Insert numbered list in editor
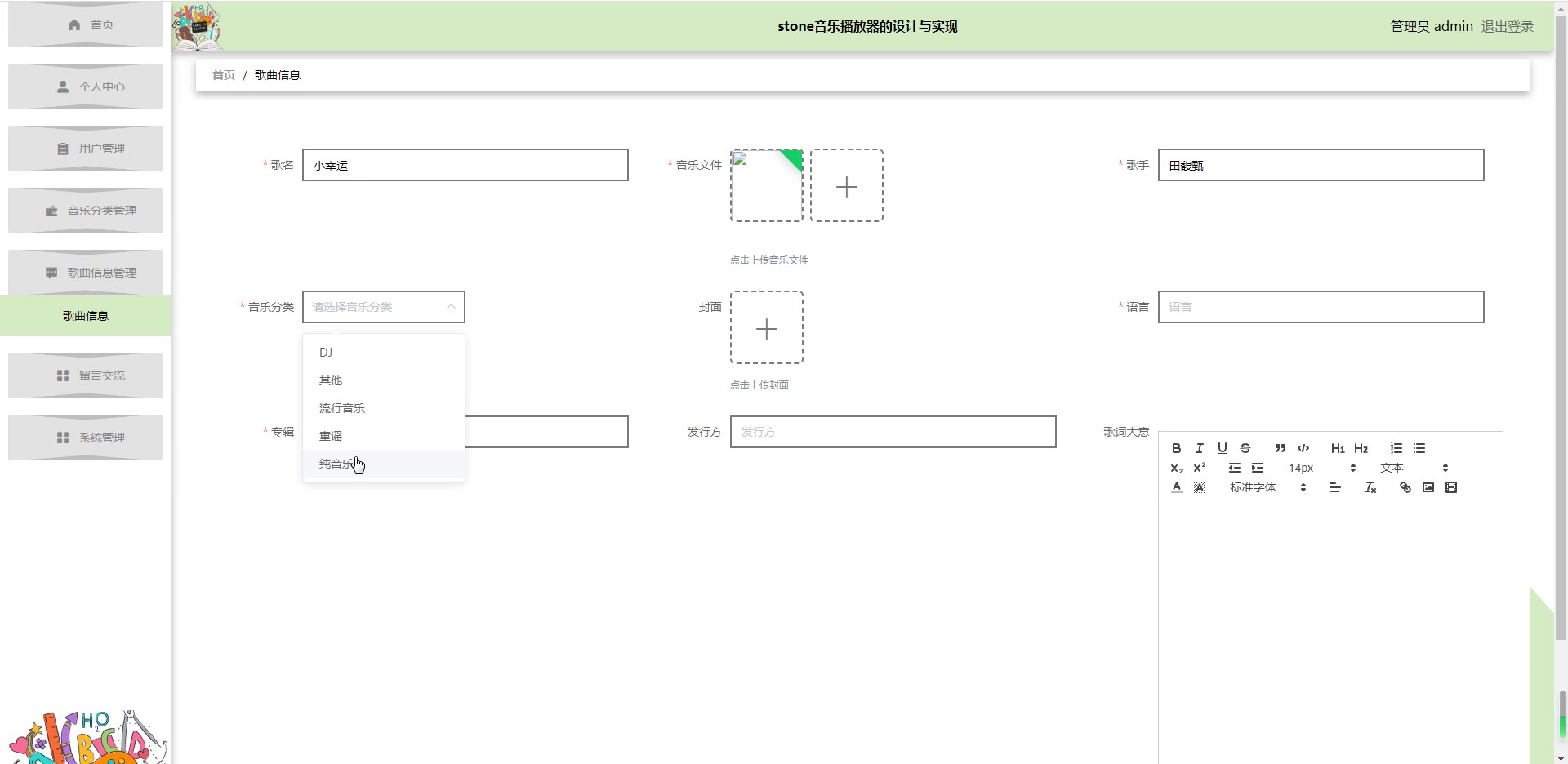The width and height of the screenshot is (1568, 764). tap(1396, 448)
